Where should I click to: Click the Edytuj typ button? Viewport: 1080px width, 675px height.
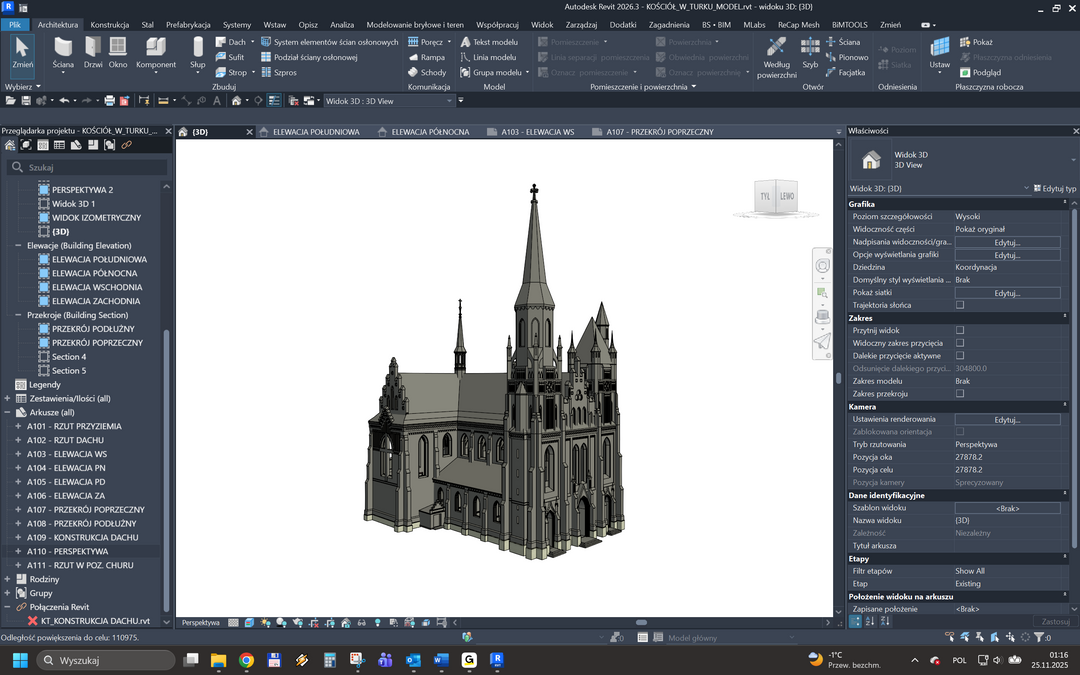[x=1054, y=188]
